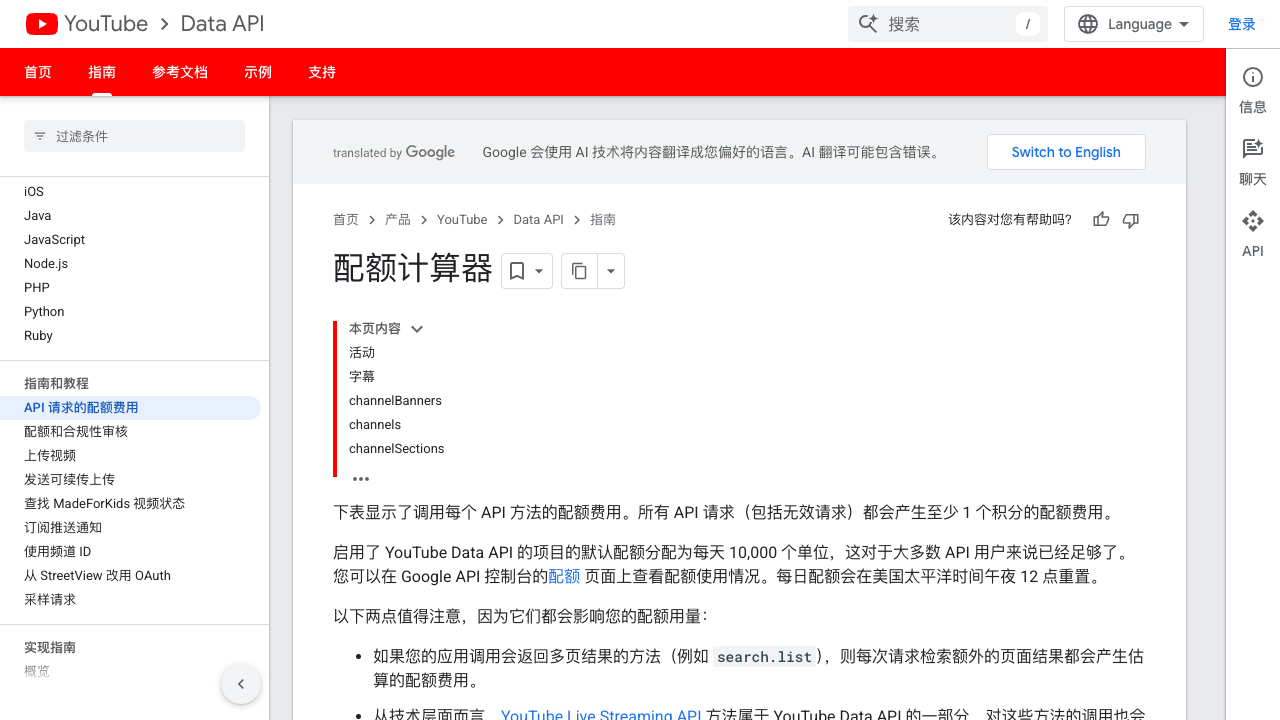Expand more contents with ellipsis
This screenshot has height=720, width=1280.
click(361, 479)
